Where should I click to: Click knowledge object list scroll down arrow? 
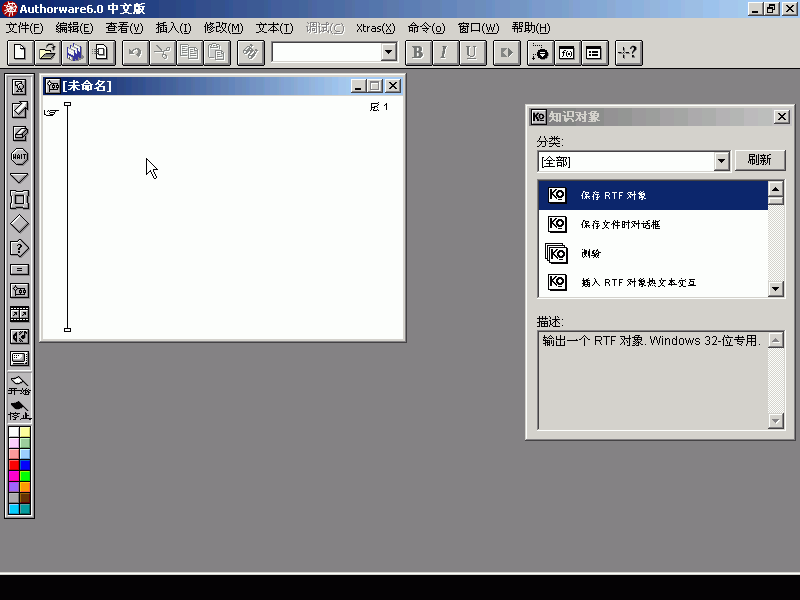(776, 289)
